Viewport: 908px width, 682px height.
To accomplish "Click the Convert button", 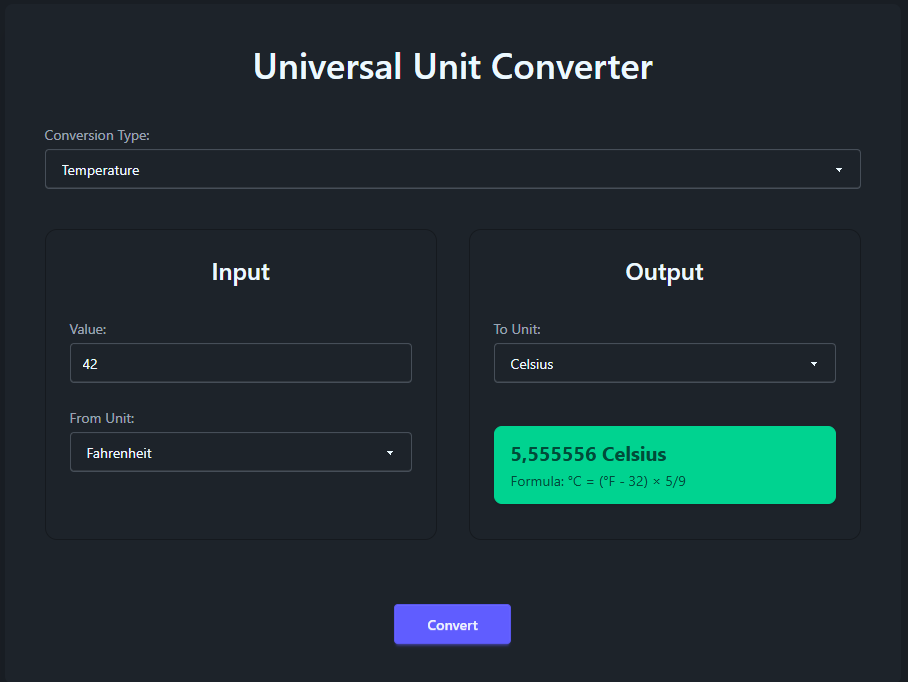I will (x=452, y=624).
